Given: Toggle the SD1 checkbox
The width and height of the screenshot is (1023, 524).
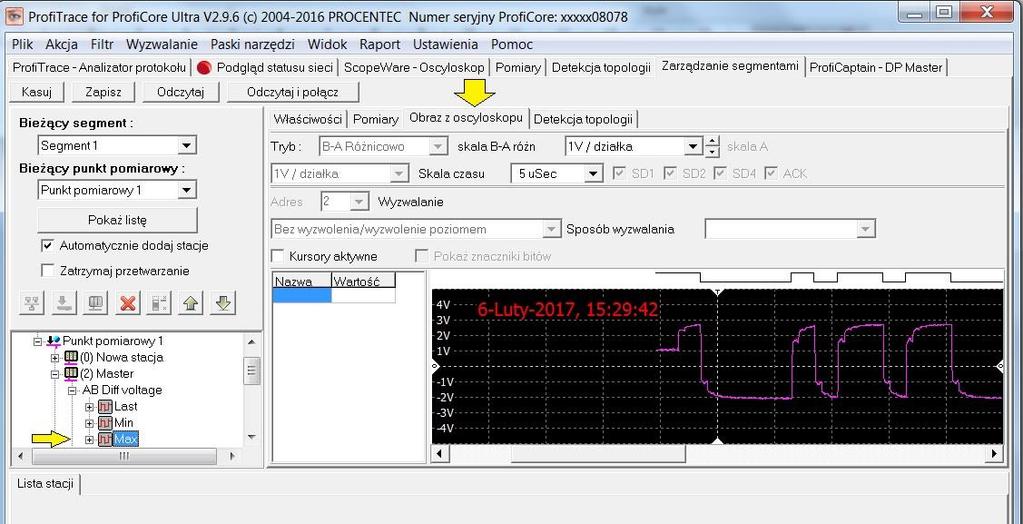Looking at the screenshot, I should [619, 174].
